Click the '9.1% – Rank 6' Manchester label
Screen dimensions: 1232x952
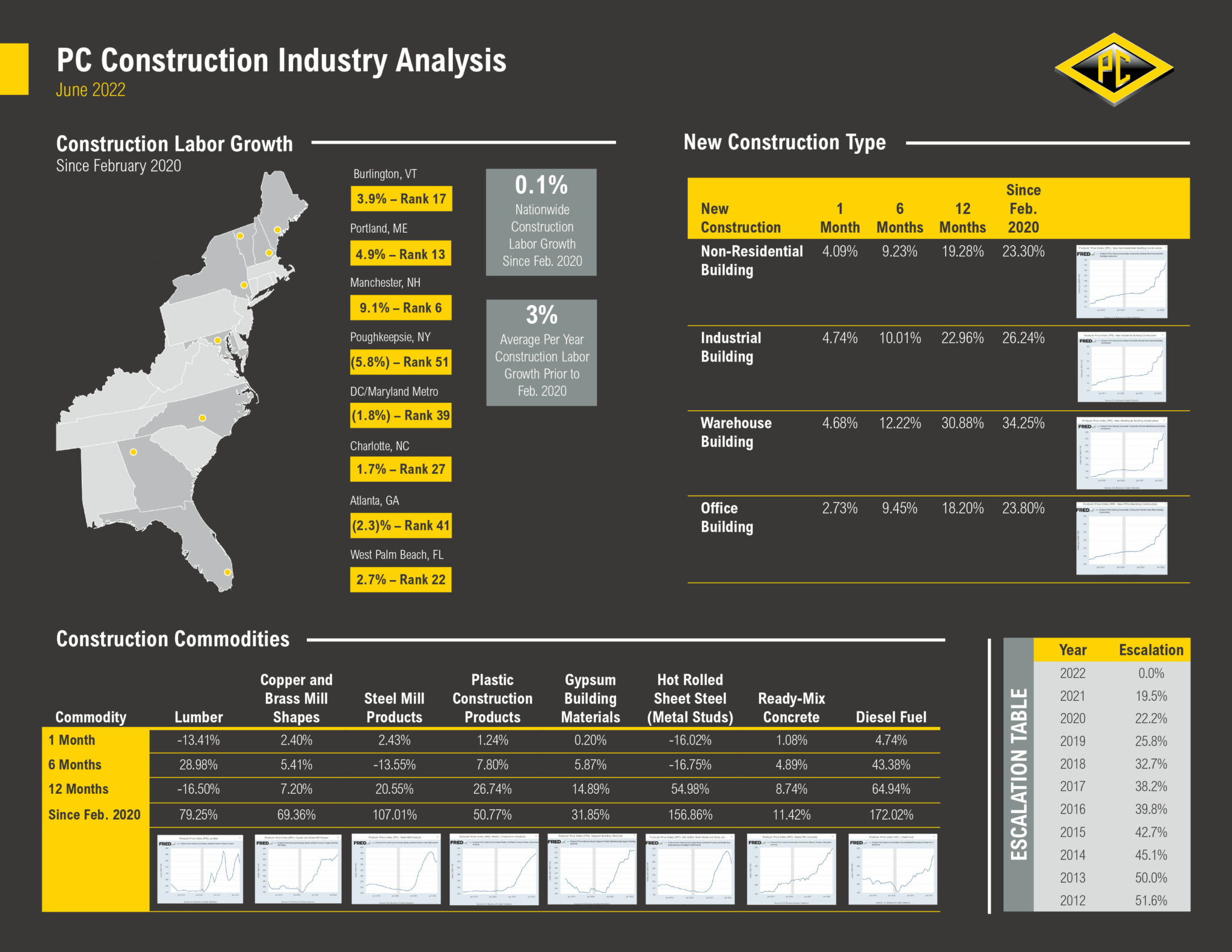pos(400,307)
